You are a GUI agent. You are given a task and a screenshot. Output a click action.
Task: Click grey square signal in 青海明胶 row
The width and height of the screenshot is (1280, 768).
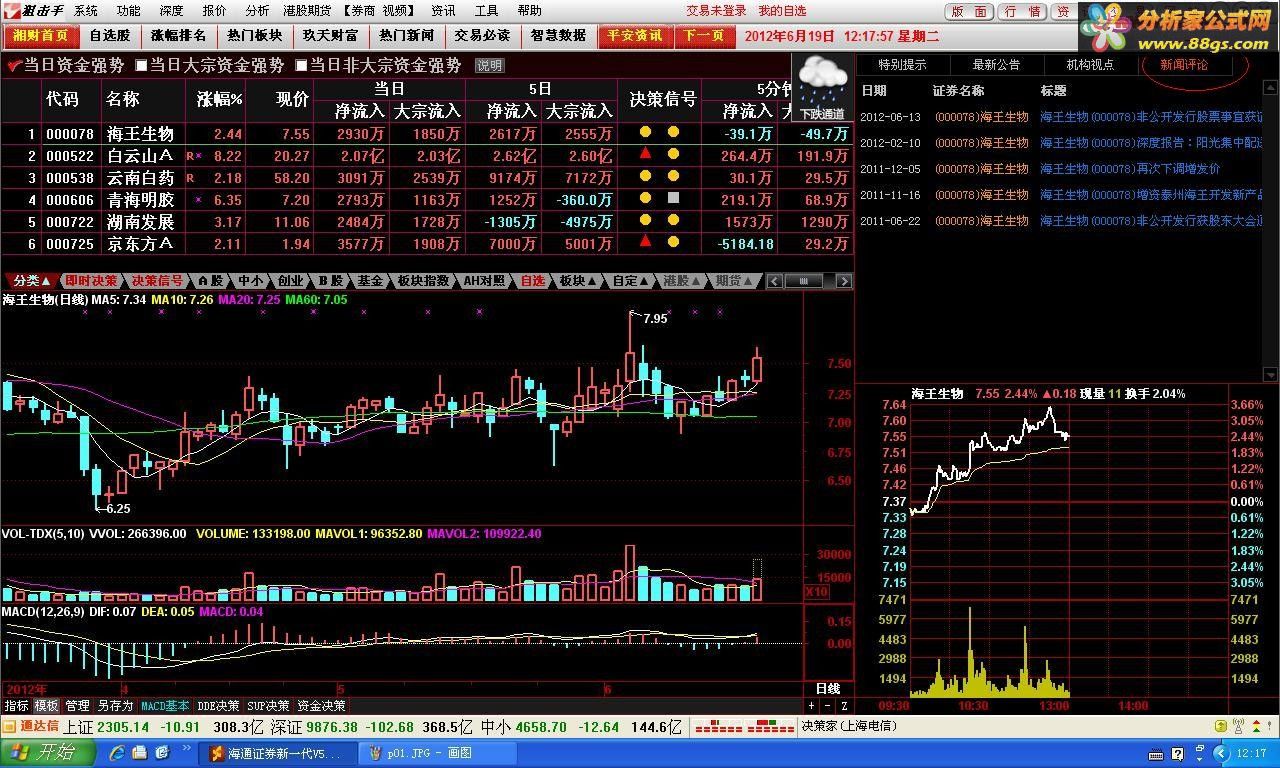tap(674, 198)
